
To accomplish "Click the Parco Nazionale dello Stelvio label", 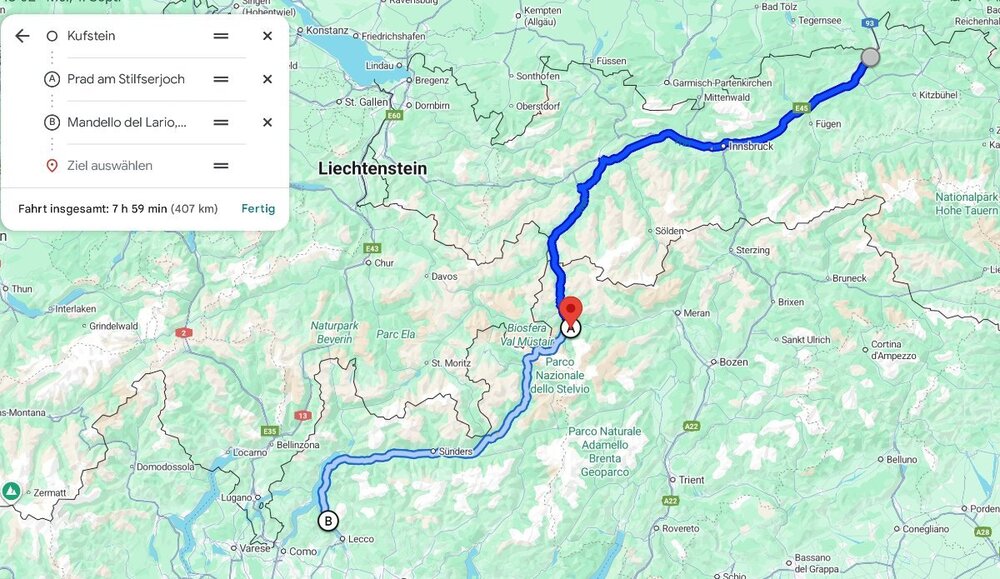I will pos(560,375).
